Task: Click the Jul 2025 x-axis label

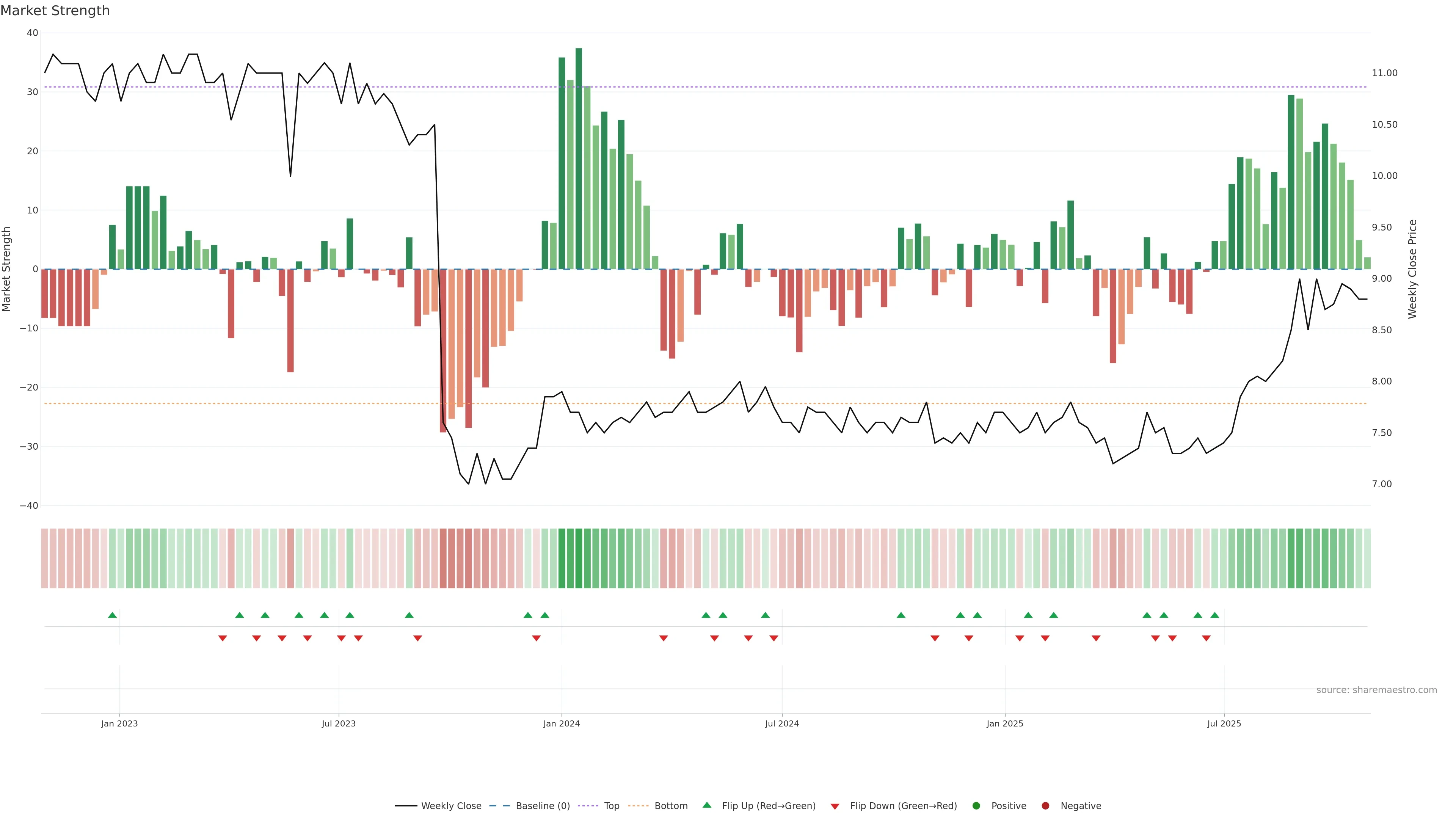Action: pos(1224,723)
